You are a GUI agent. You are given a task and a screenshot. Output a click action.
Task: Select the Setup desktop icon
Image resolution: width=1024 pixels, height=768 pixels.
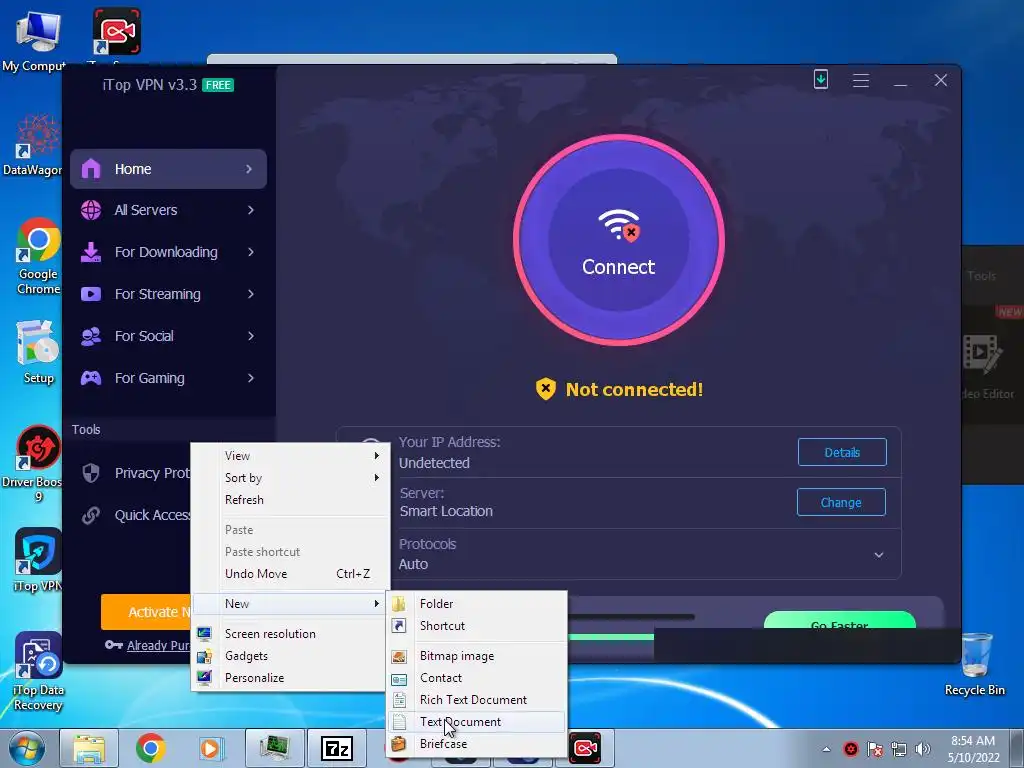coord(38,353)
